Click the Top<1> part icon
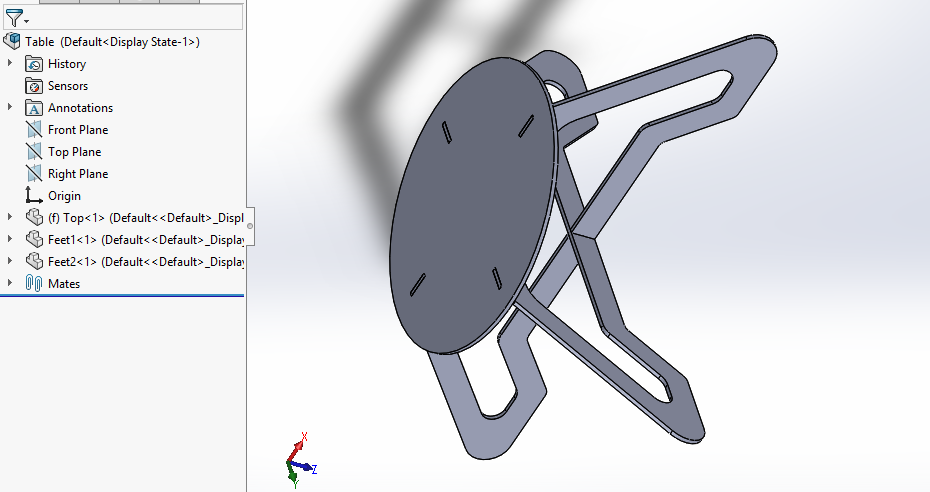Viewport: 930px width, 492px height. (x=34, y=217)
